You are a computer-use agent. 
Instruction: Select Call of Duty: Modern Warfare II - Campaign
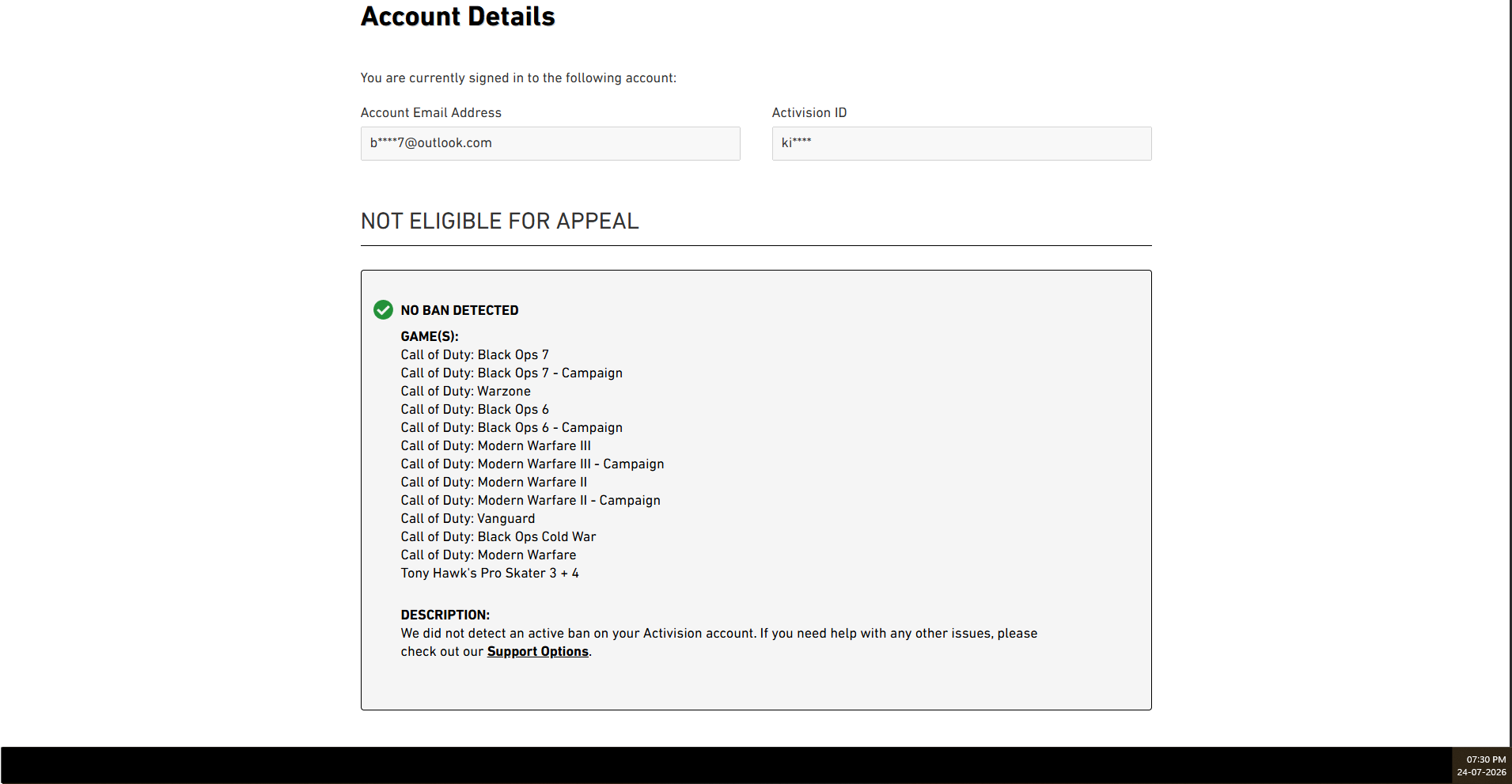531,500
